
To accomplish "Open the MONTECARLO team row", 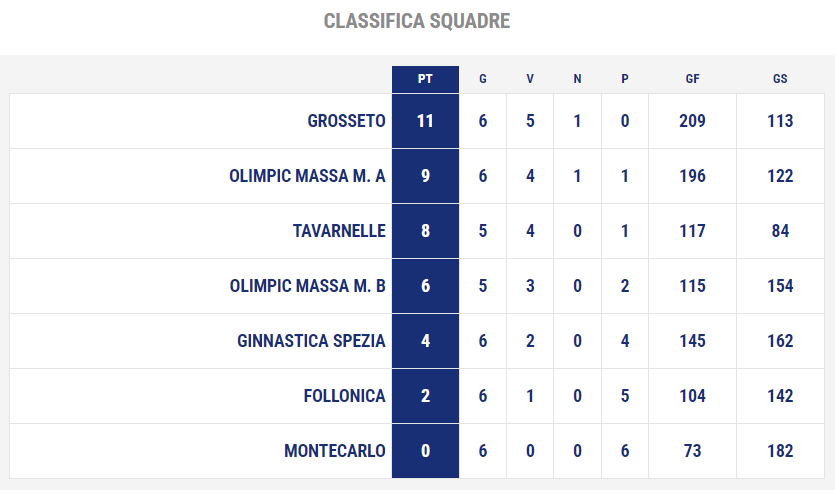I will tap(416, 451).
